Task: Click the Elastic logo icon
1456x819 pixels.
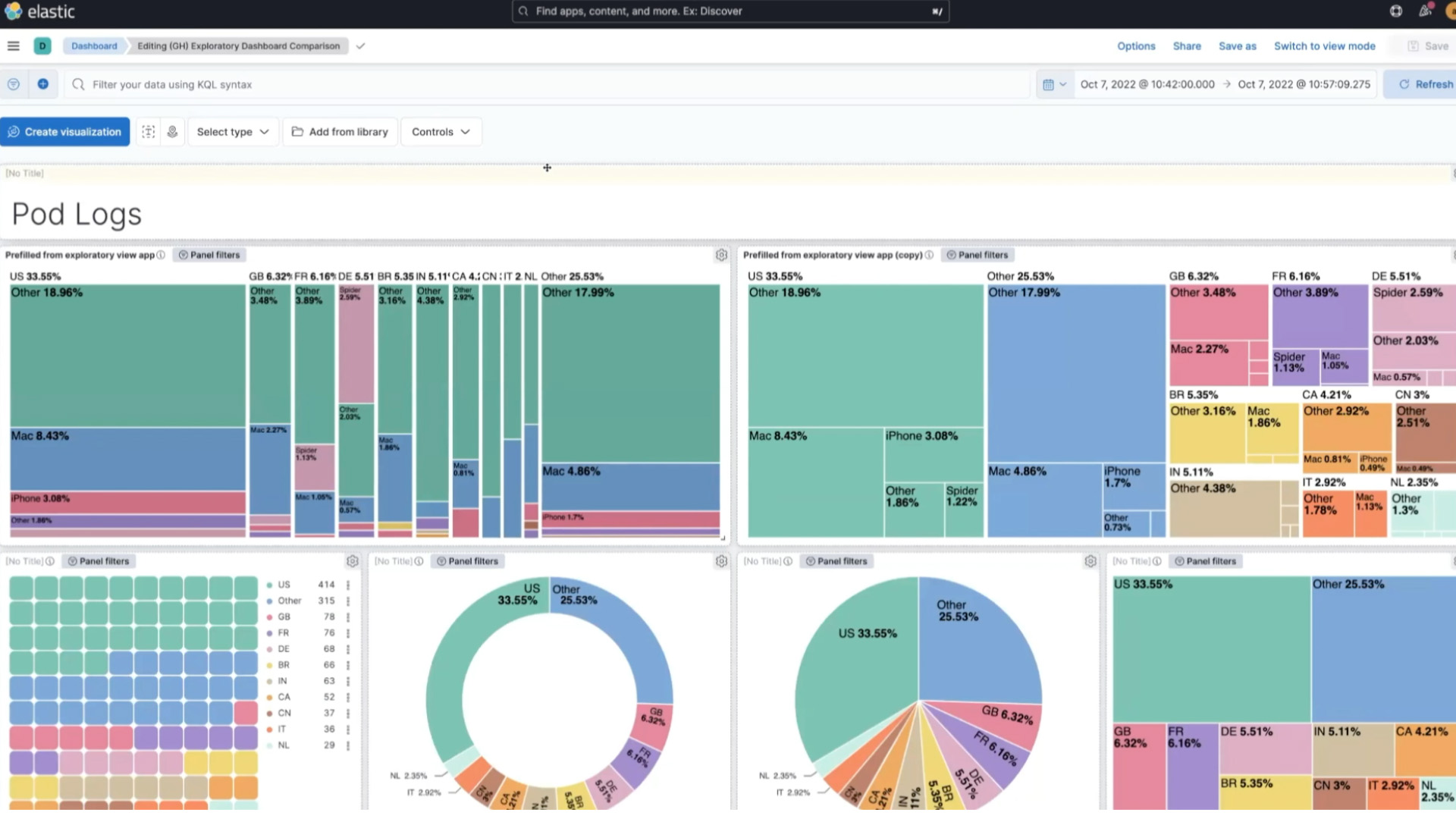Action: [14, 11]
